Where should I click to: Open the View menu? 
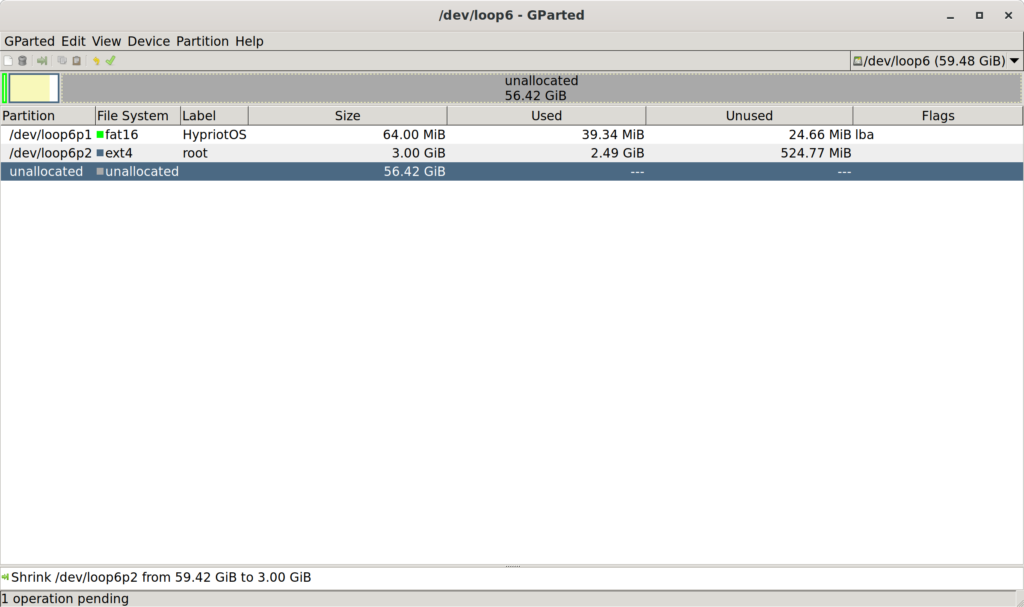pyautogui.click(x=106, y=41)
